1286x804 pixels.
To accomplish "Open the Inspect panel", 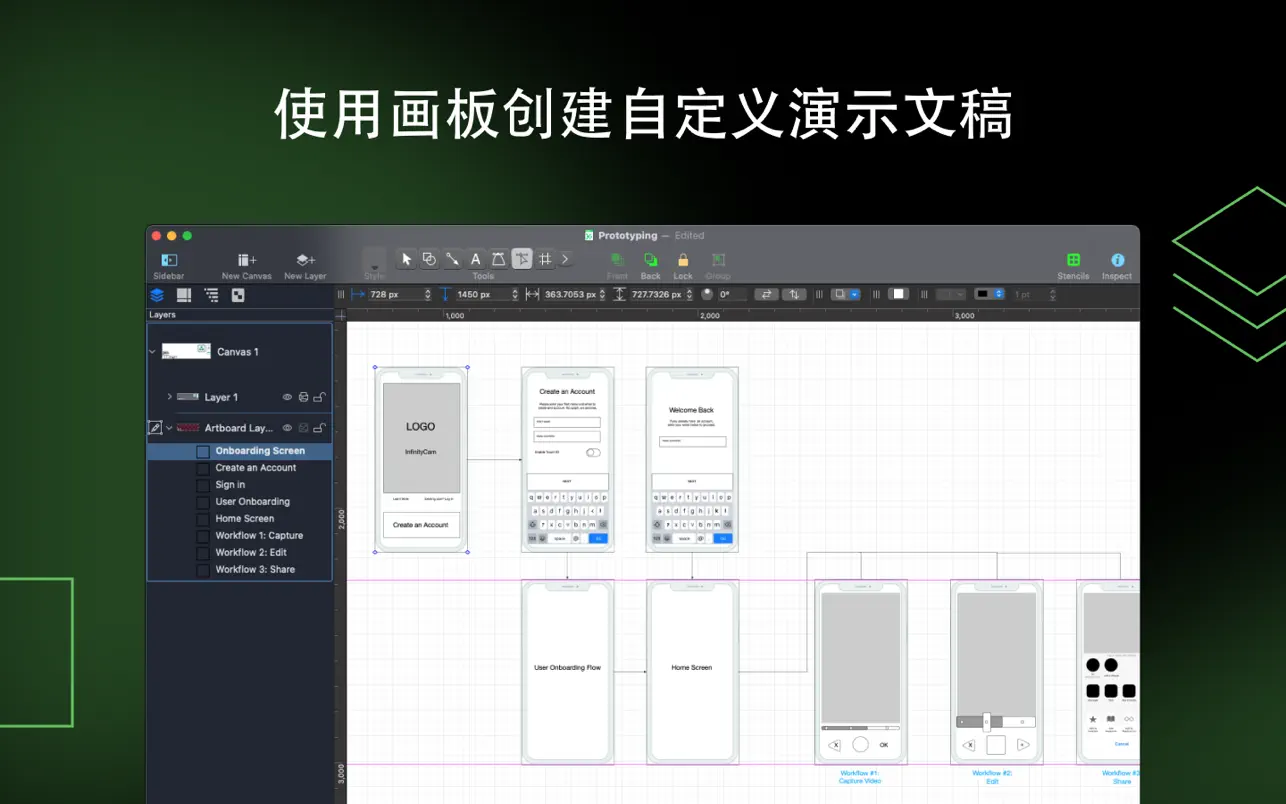I will point(1117,266).
